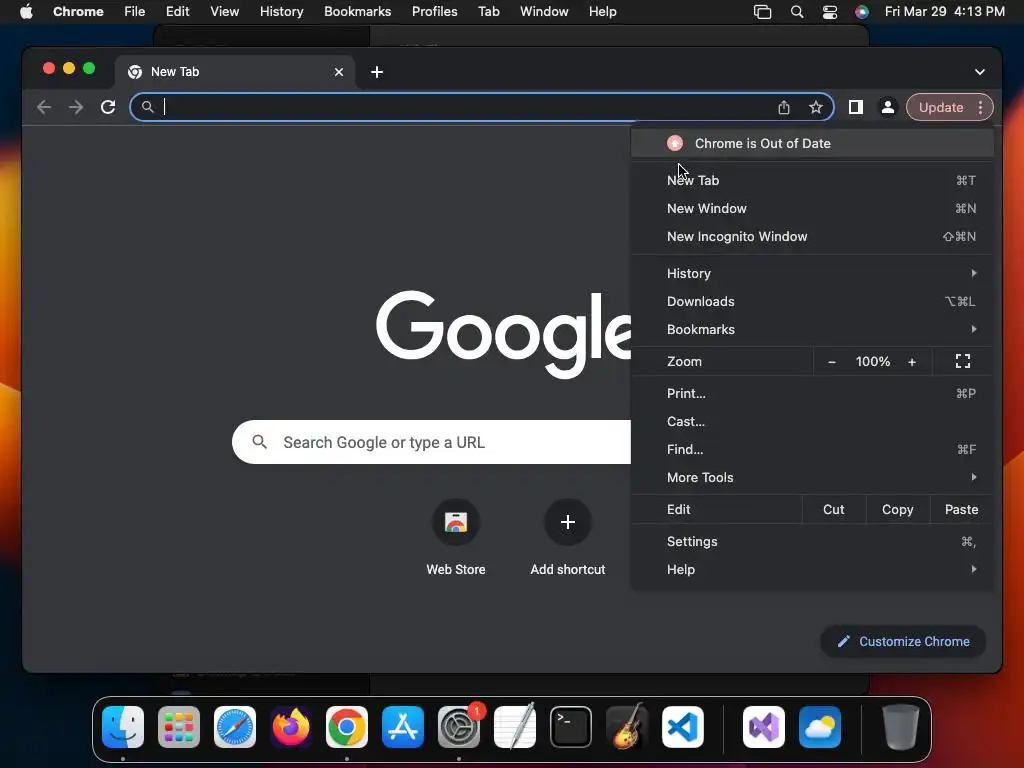Open Control Center icon

pos(829,12)
